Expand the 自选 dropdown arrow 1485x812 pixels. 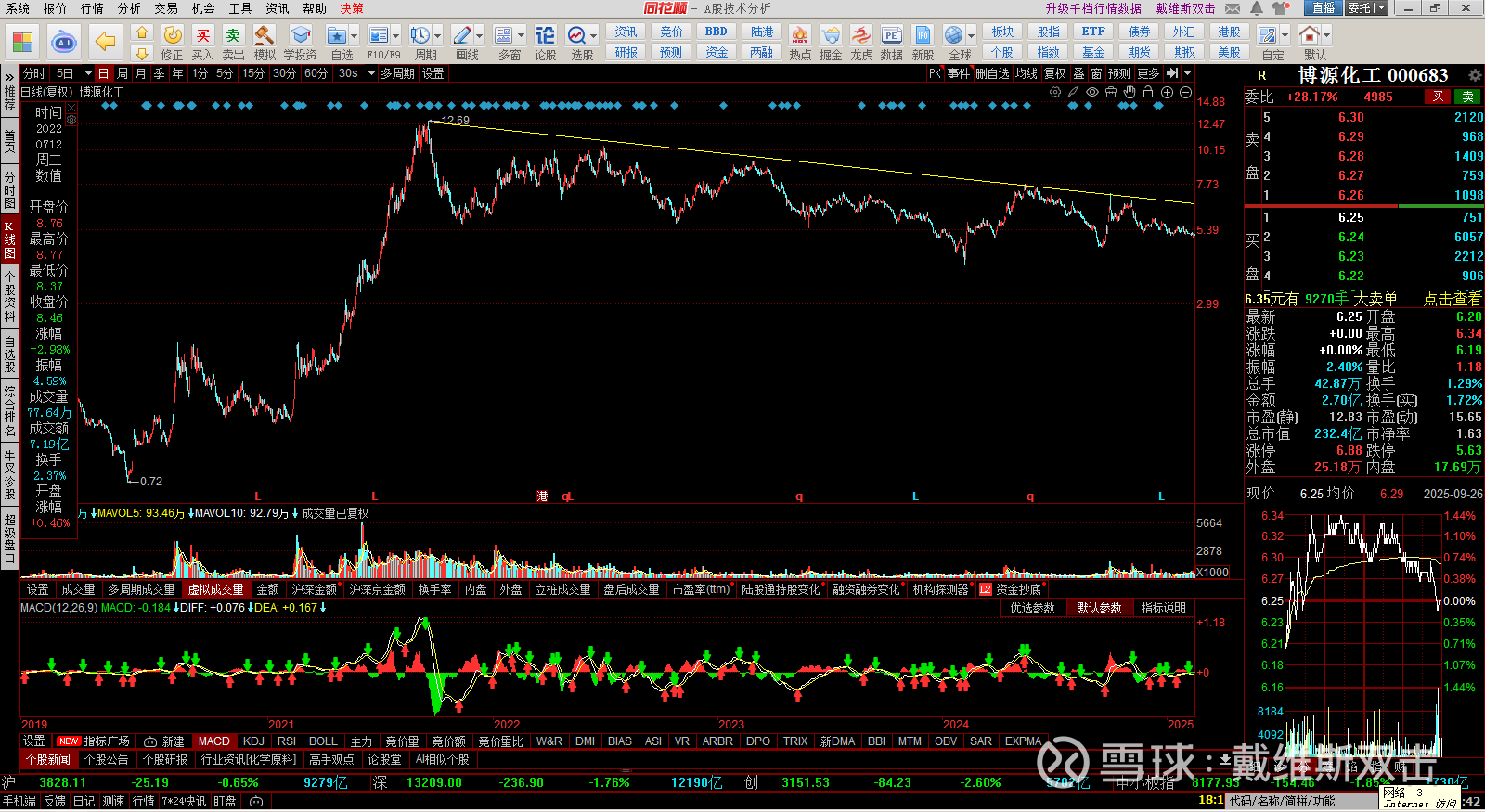tap(353, 36)
